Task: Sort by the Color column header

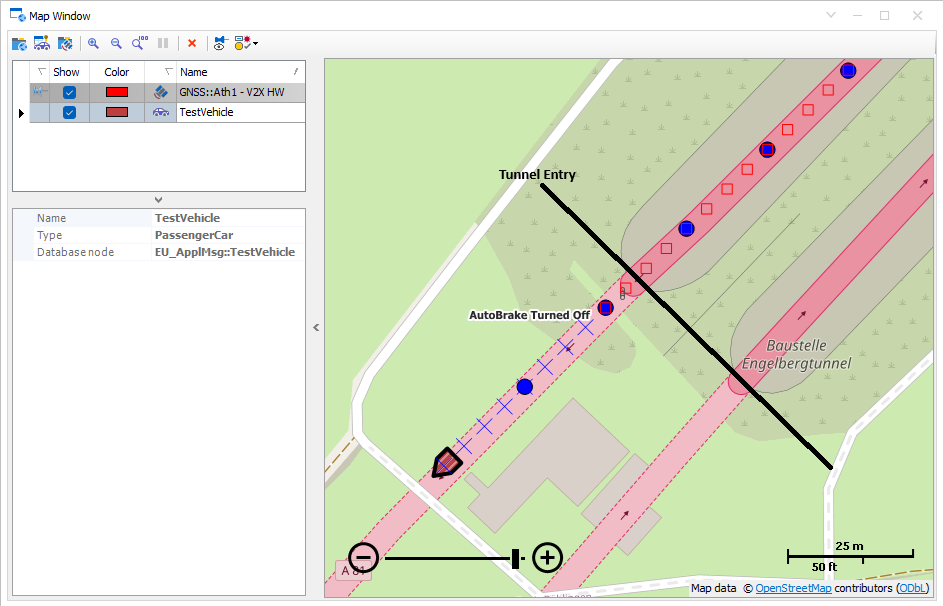Action: [117, 72]
